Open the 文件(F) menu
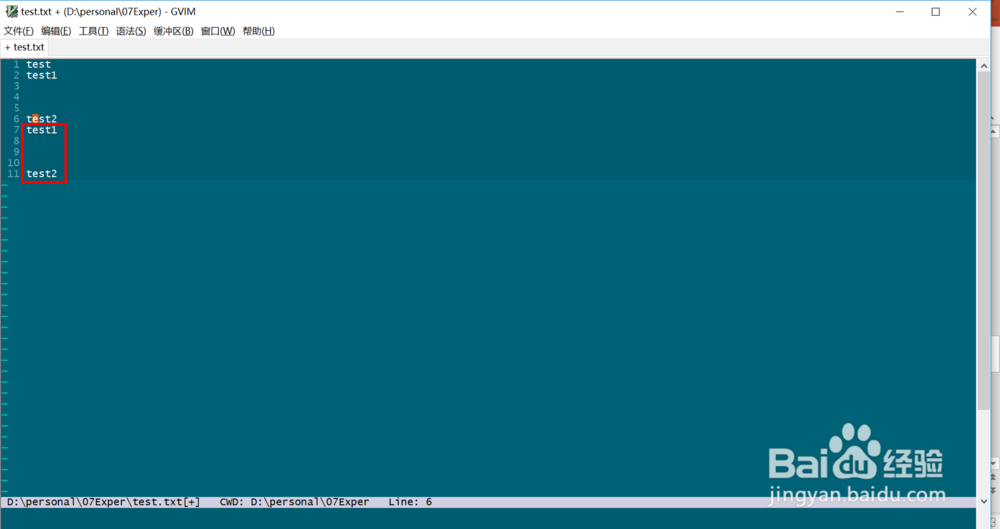This screenshot has height=529, width=1000. click(18, 31)
